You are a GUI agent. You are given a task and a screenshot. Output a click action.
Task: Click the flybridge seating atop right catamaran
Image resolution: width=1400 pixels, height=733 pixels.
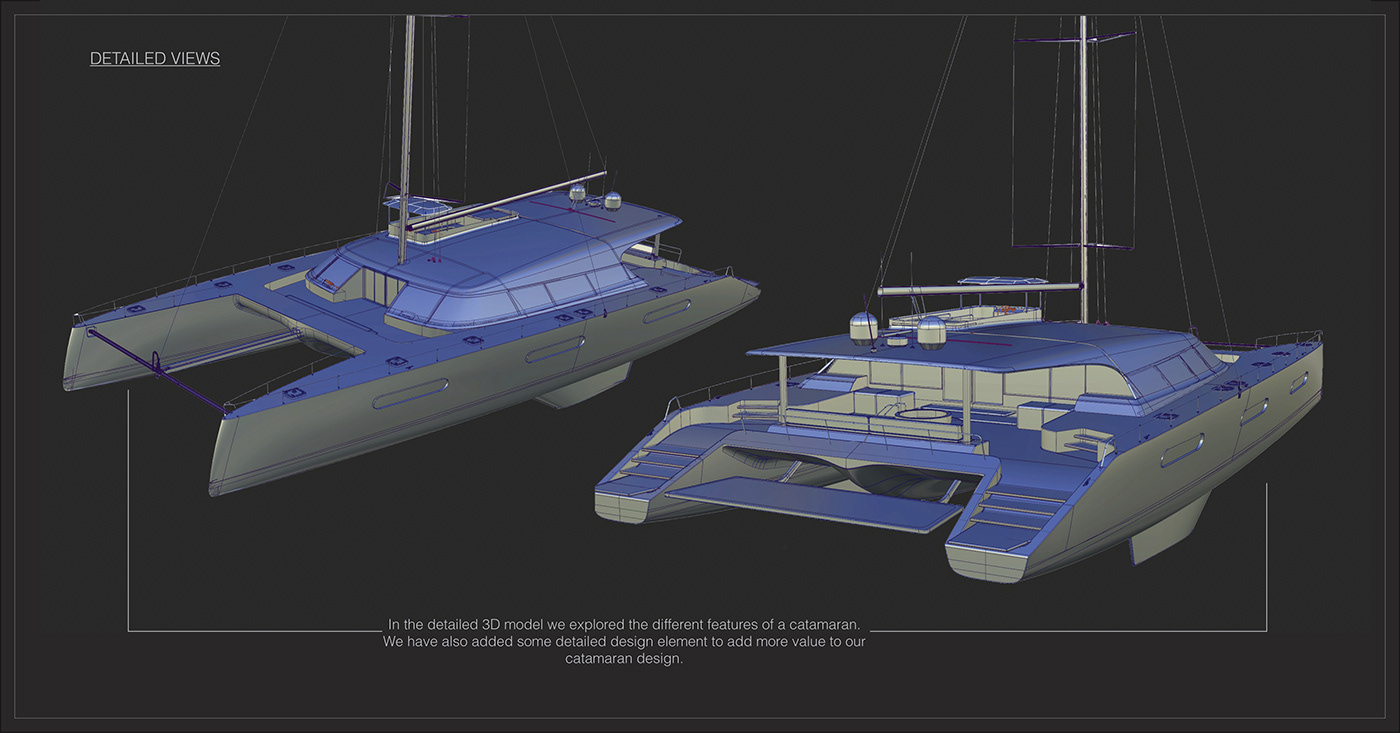pyautogui.click(x=965, y=312)
